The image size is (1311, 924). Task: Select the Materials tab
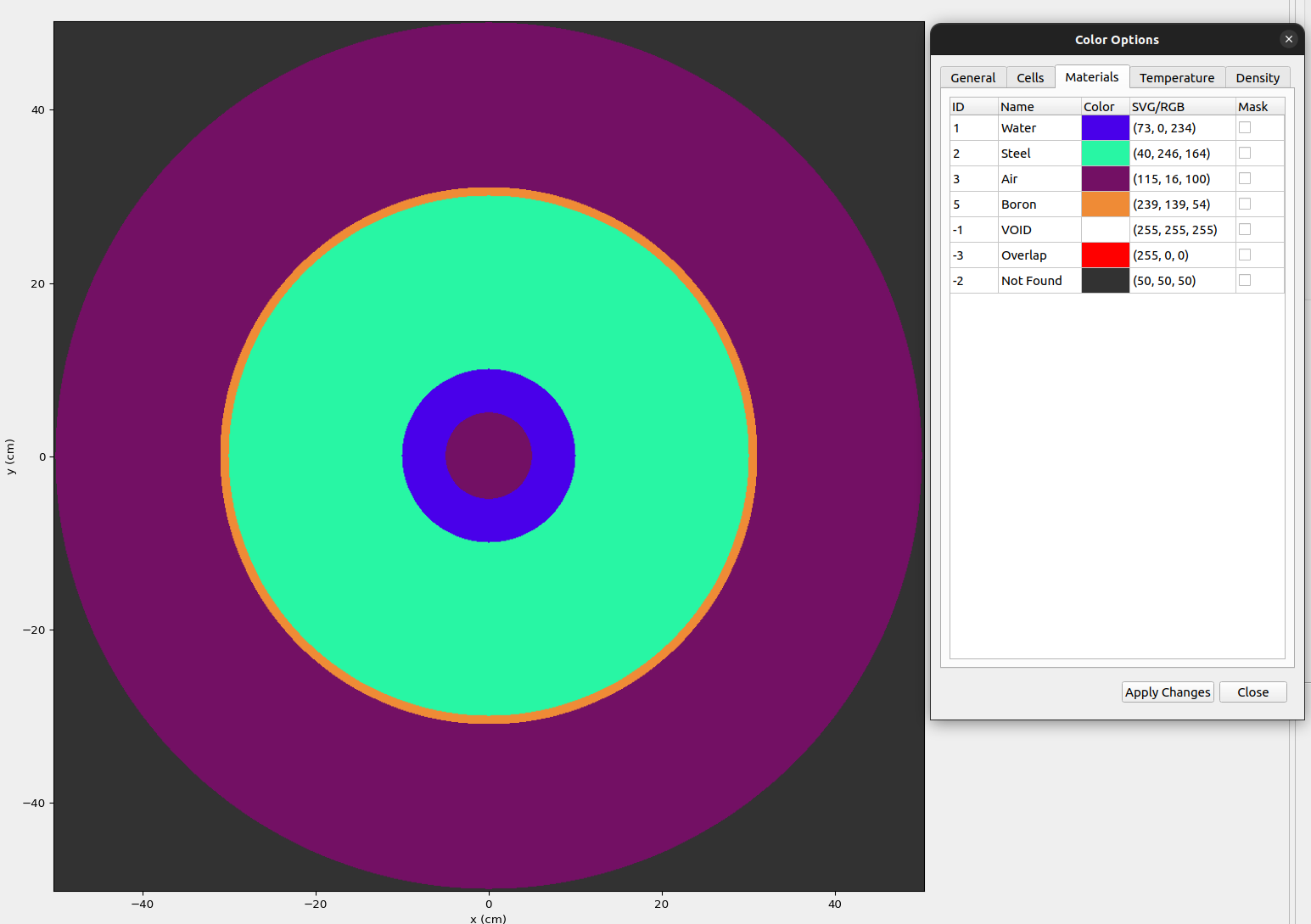1092,77
